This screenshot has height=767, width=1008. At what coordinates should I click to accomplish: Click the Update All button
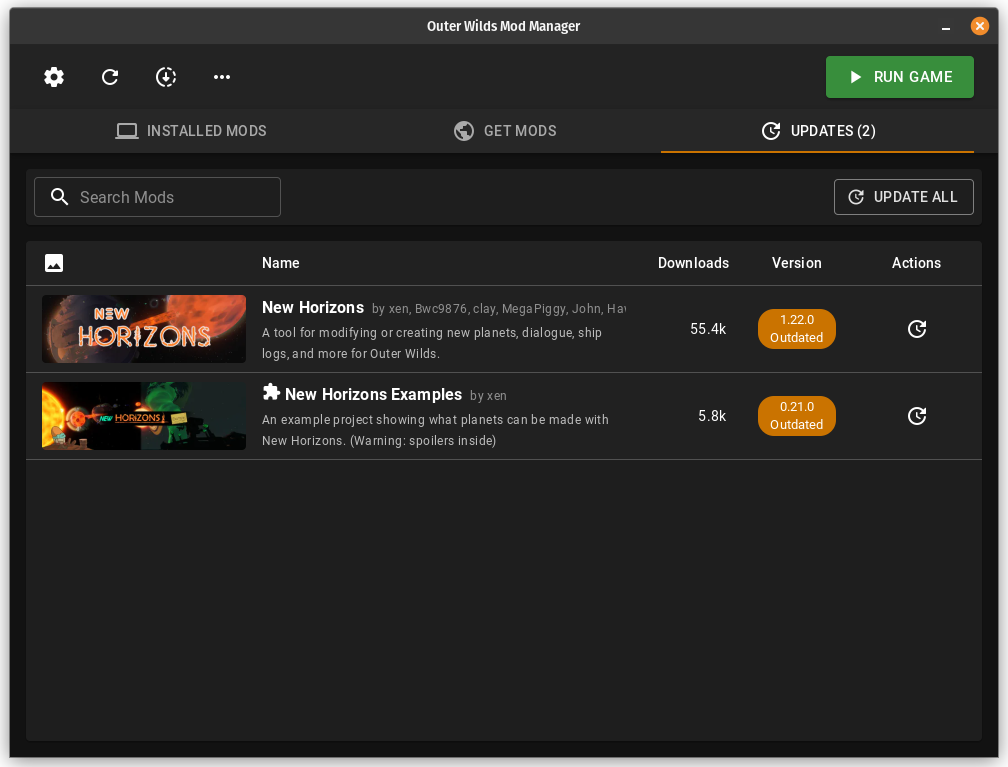pos(903,197)
